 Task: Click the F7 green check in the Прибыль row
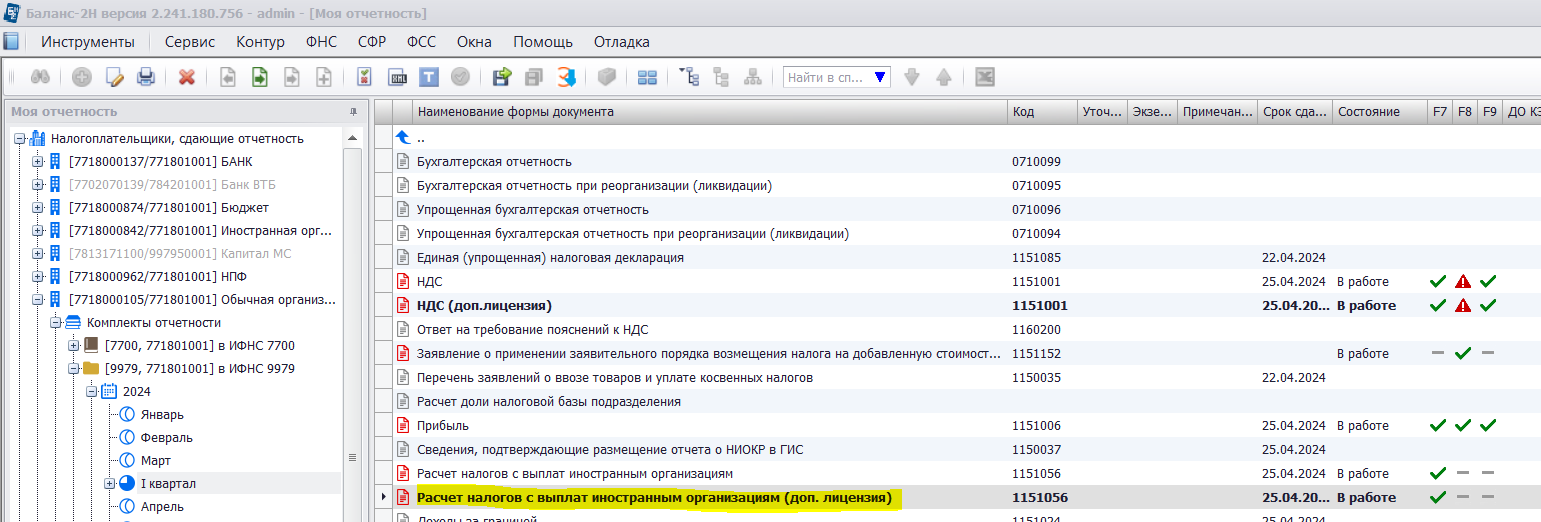[x=1438, y=425]
